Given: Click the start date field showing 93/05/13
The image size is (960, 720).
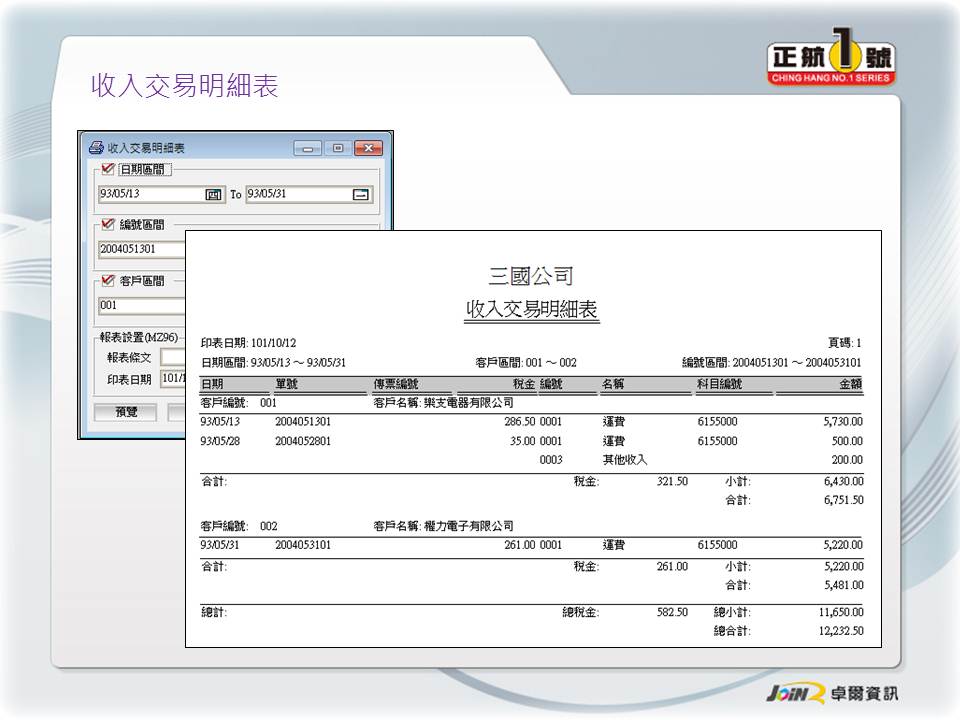Looking at the screenshot, I should (x=150, y=194).
